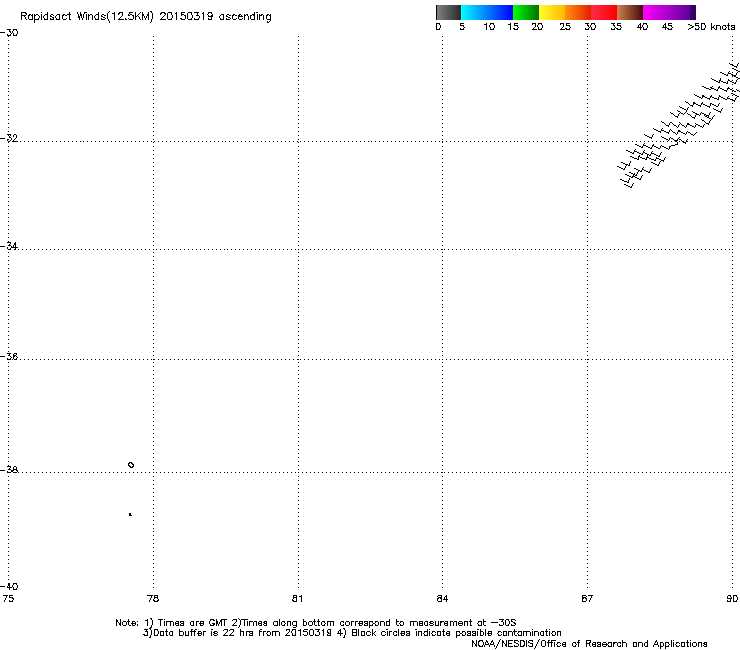740x650 pixels.
Task: Click the black contamination circle near -38 latitude
Action: (131, 465)
